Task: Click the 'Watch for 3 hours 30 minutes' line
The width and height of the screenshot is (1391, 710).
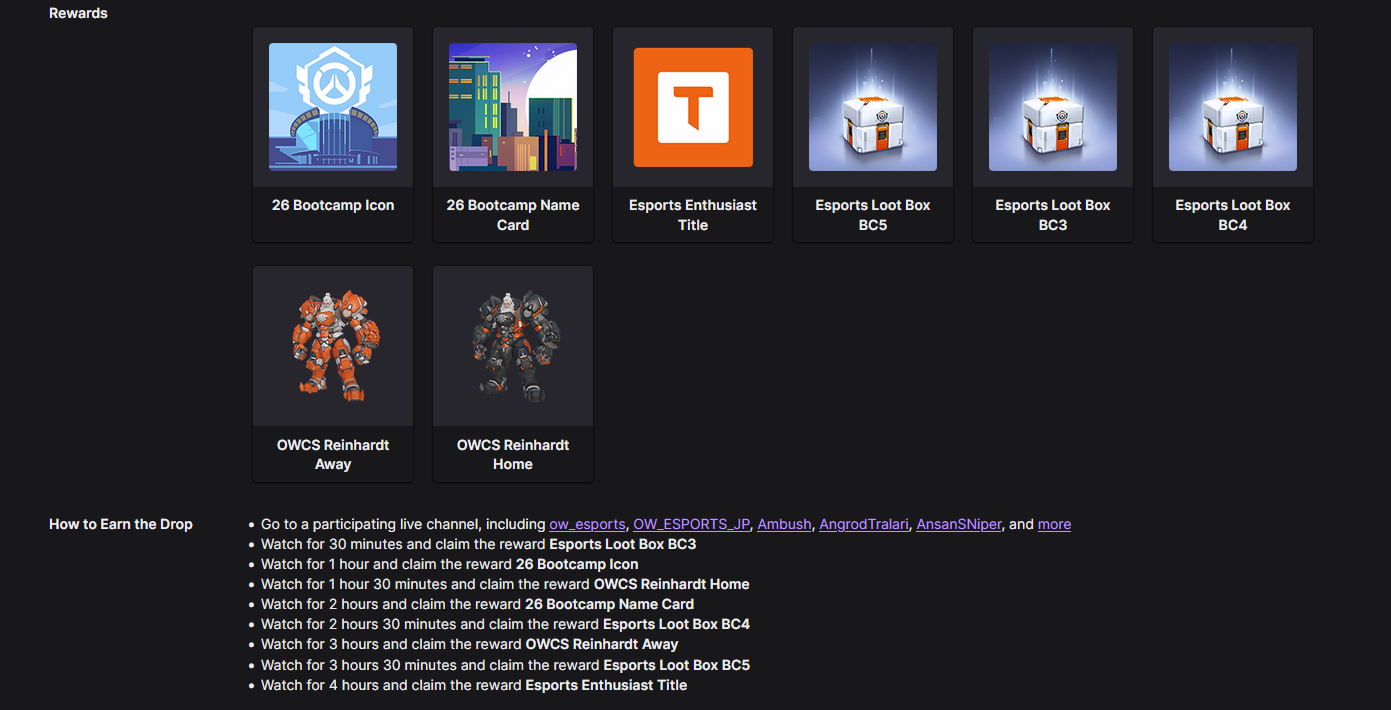Action: [x=505, y=665]
